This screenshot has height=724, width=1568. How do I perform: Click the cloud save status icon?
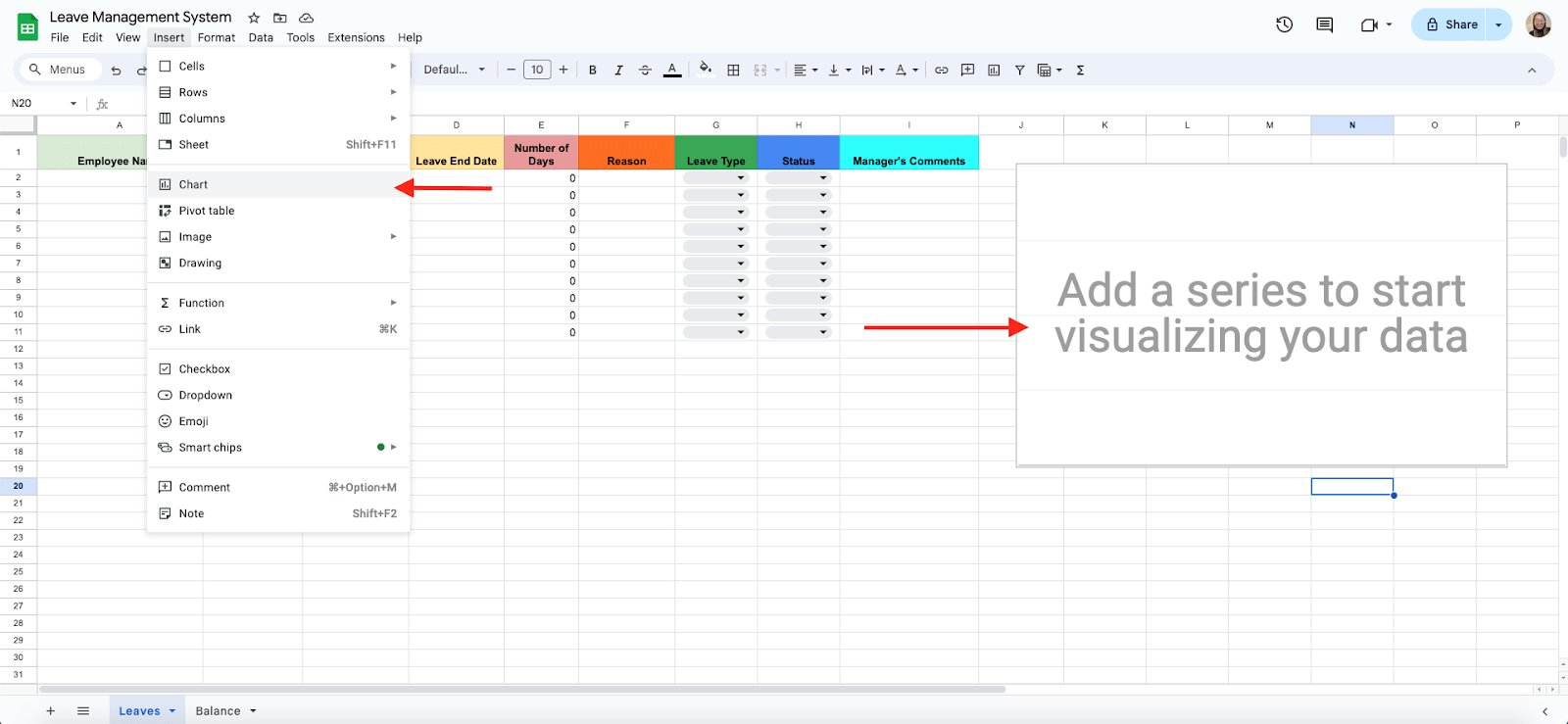(307, 18)
